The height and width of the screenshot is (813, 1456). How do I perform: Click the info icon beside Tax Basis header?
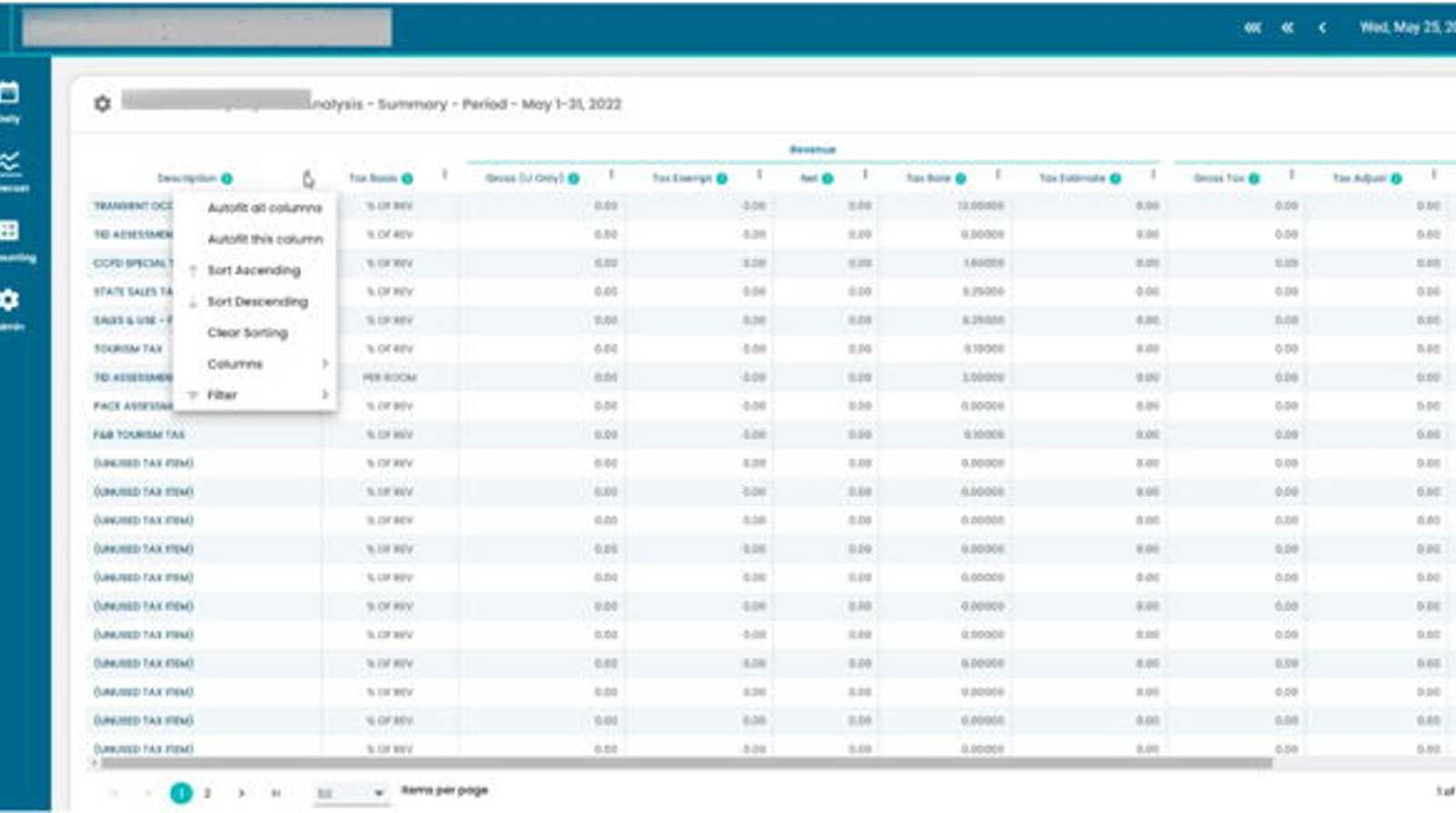(407, 178)
